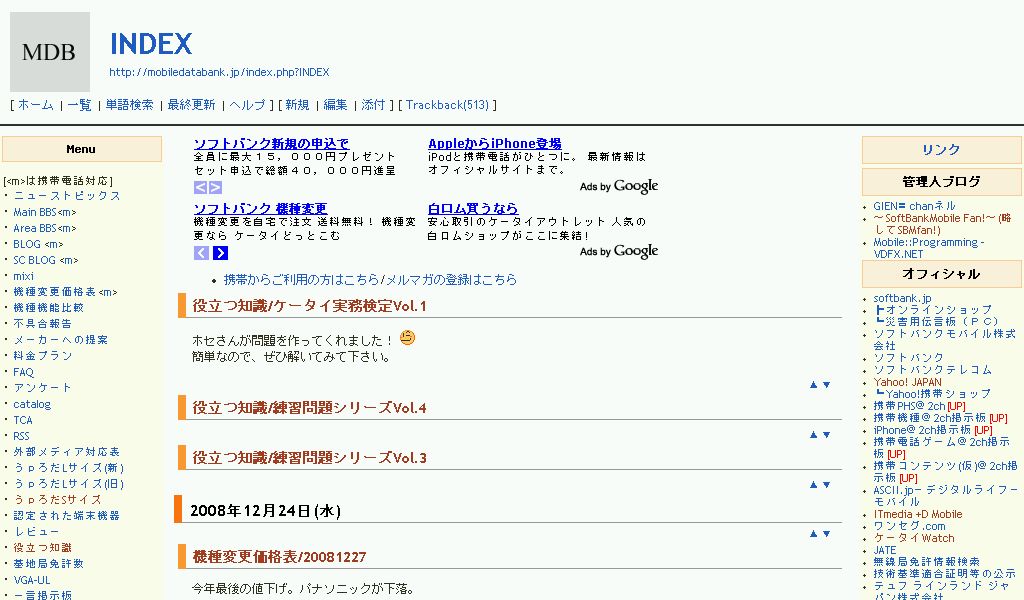1024x600 pixels.
Task: Click the up triangle just above 機種変更価格表/20081227 heading
Action: pyautogui.click(x=813, y=533)
